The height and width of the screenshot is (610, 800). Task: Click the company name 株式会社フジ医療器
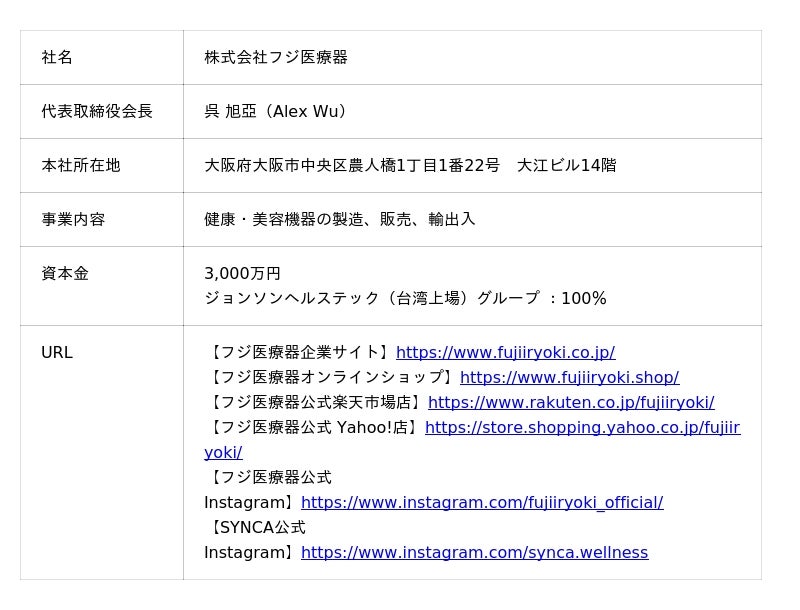[x=276, y=58]
